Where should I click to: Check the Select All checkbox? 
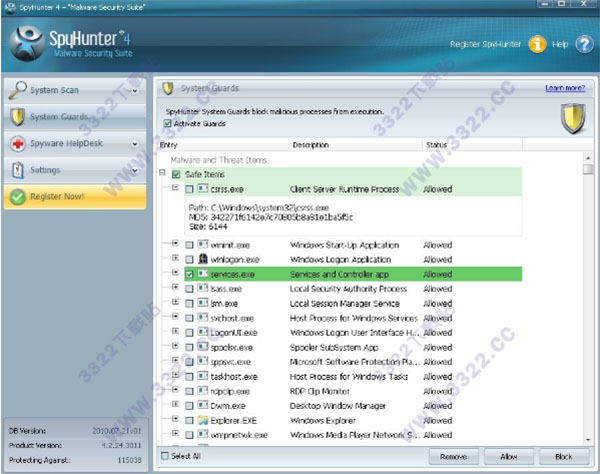pyautogui.click(x=165, y=456)
